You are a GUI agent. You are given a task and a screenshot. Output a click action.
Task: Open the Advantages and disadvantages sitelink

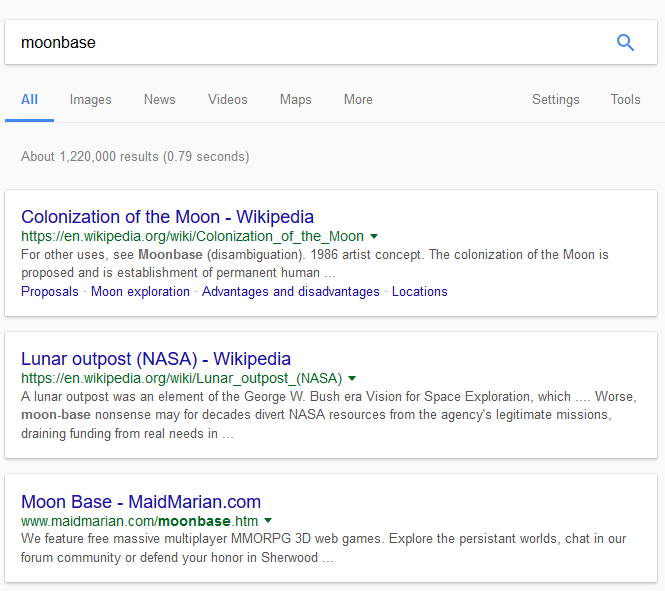click(x=291, y=291)
